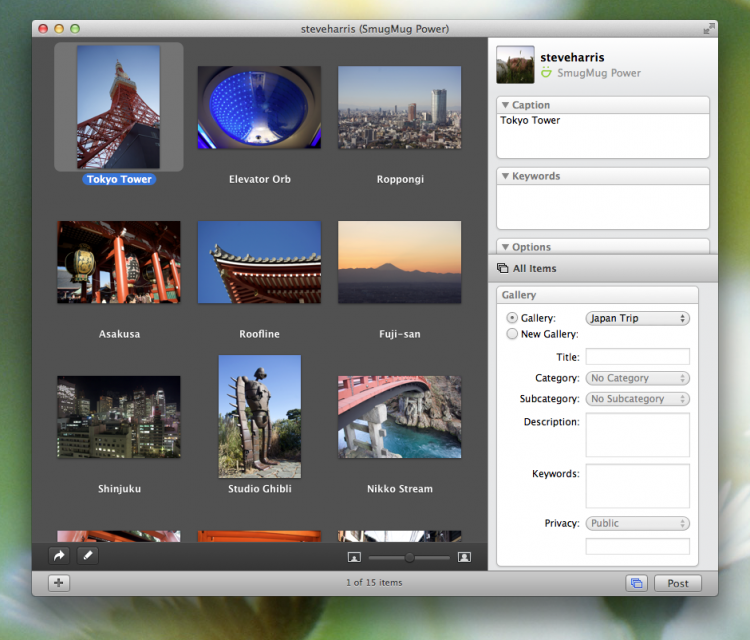This screenshot has width=750, height=640.
Task: Collapse the Caption section triangle
Action: pyautogui.click(x=505, y=105)
